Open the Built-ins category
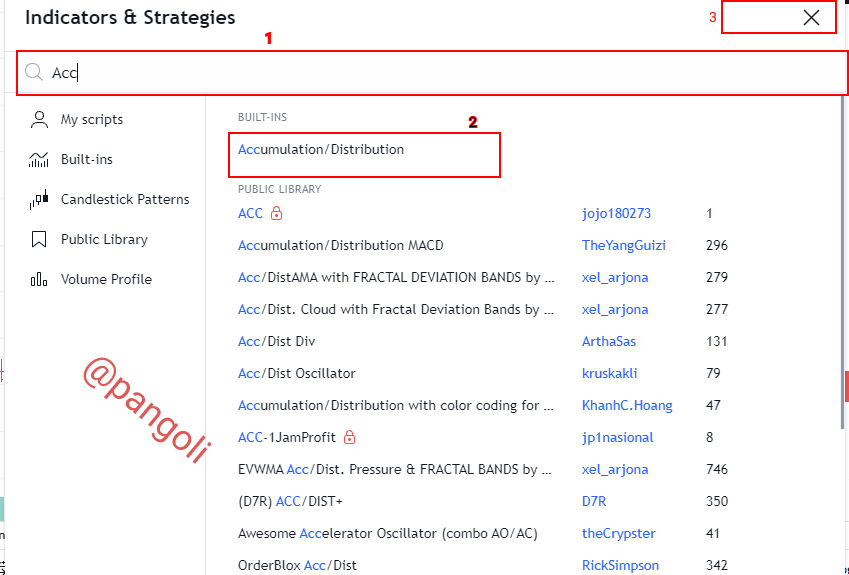 (87, 159)
